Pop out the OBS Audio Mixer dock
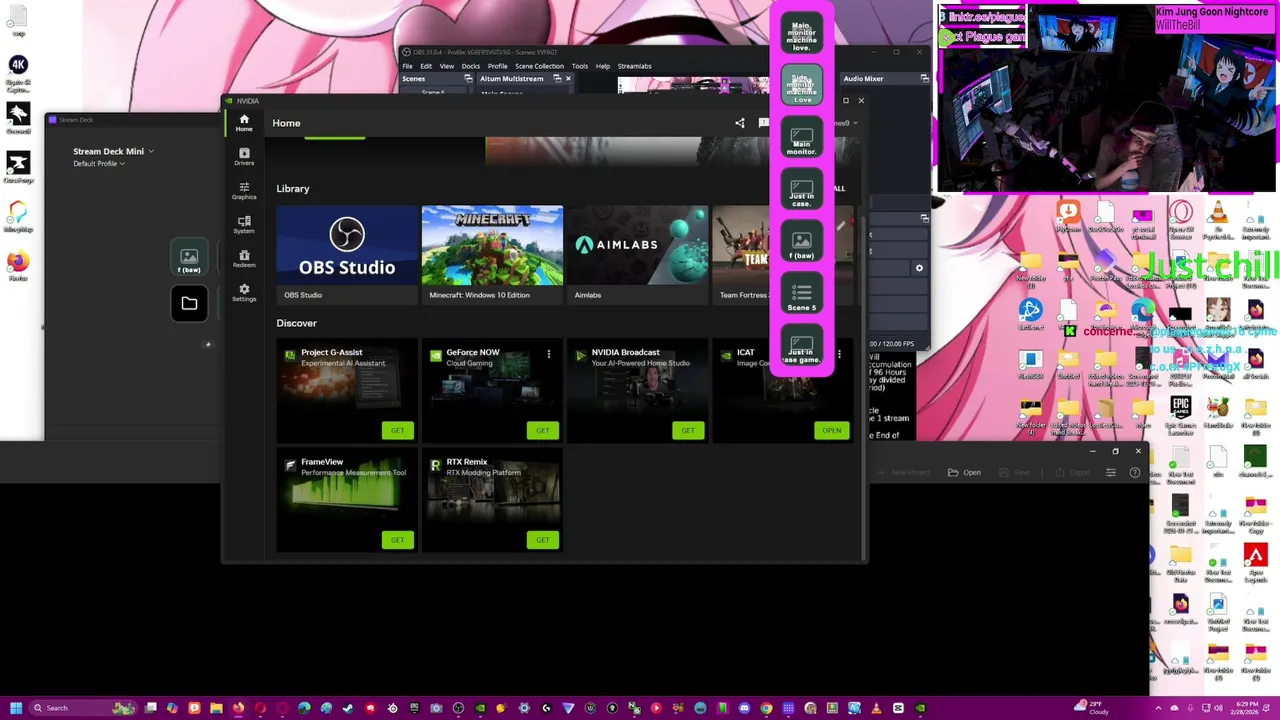Image resolution: width=1280 pixels, height=720 pixels. [x=924, y=79]
